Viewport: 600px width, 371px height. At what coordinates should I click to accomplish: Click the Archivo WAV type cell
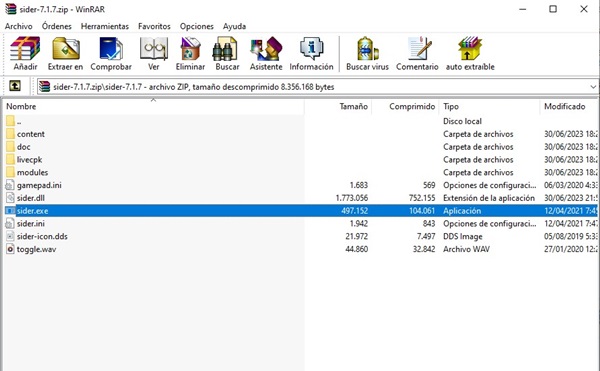pos(466,249)
